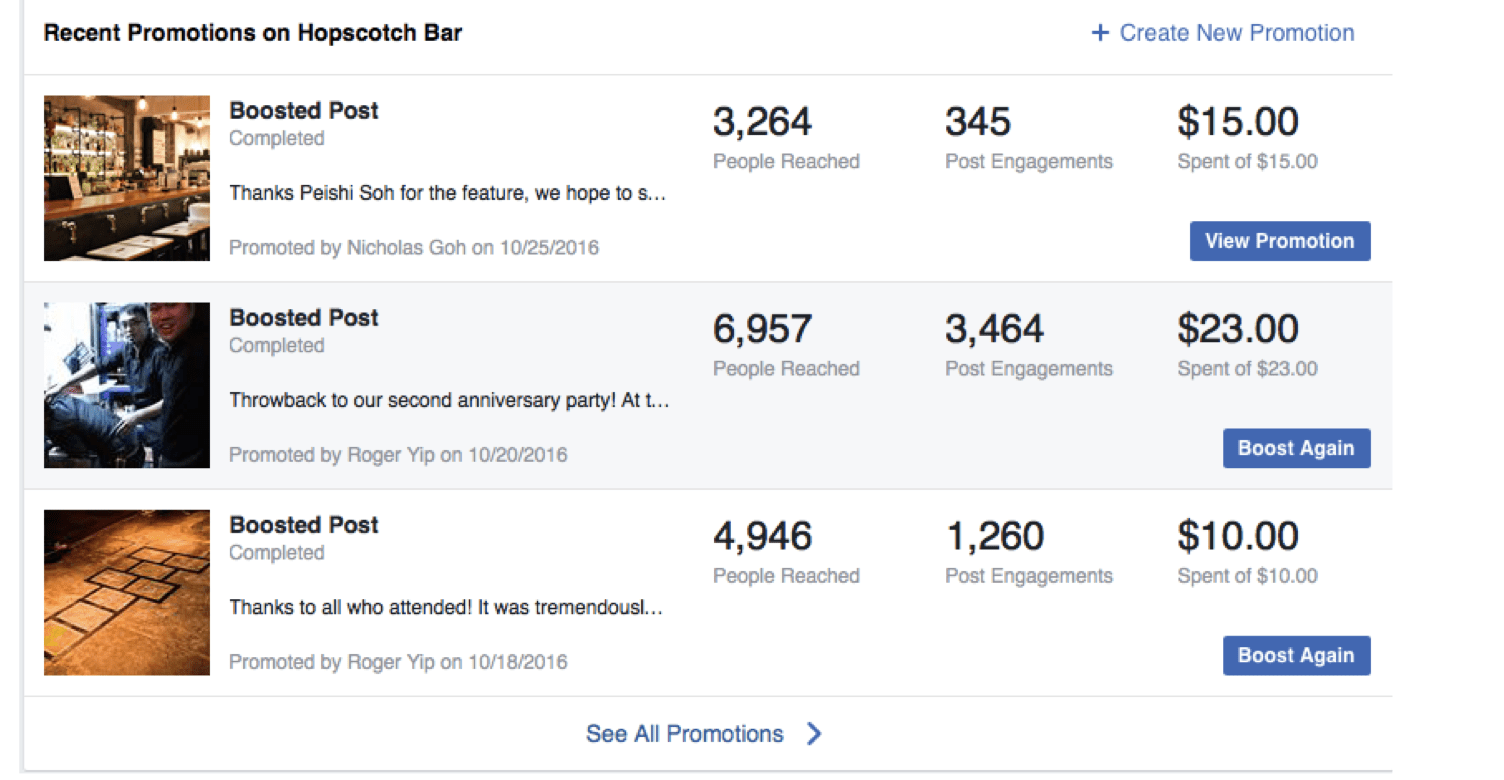This screenshot has height=780, width=1504.
Task: Open the bar interior post thumbnail
Action: point(127,178)
